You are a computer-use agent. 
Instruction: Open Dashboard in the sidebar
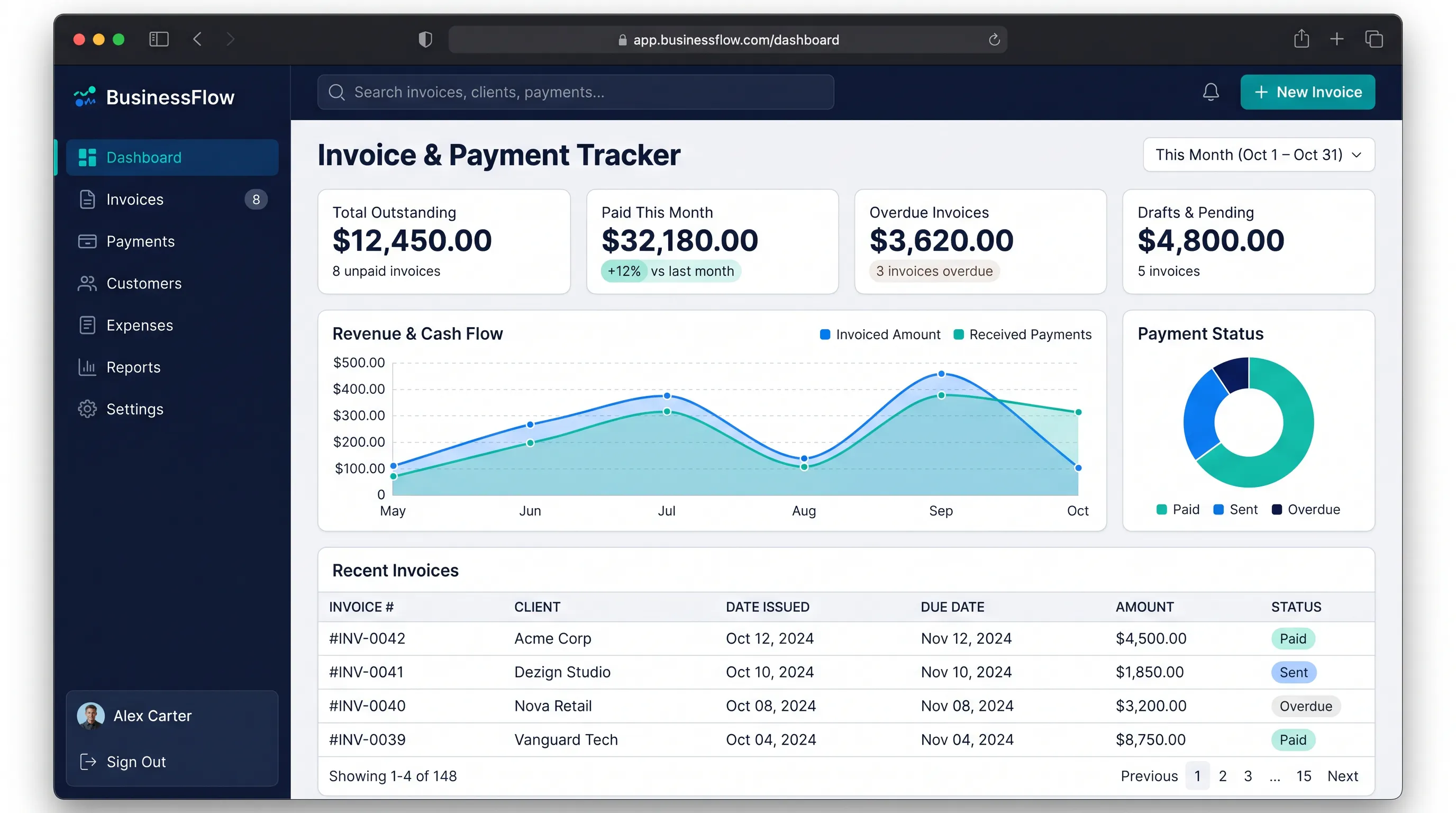click(172, 157)
